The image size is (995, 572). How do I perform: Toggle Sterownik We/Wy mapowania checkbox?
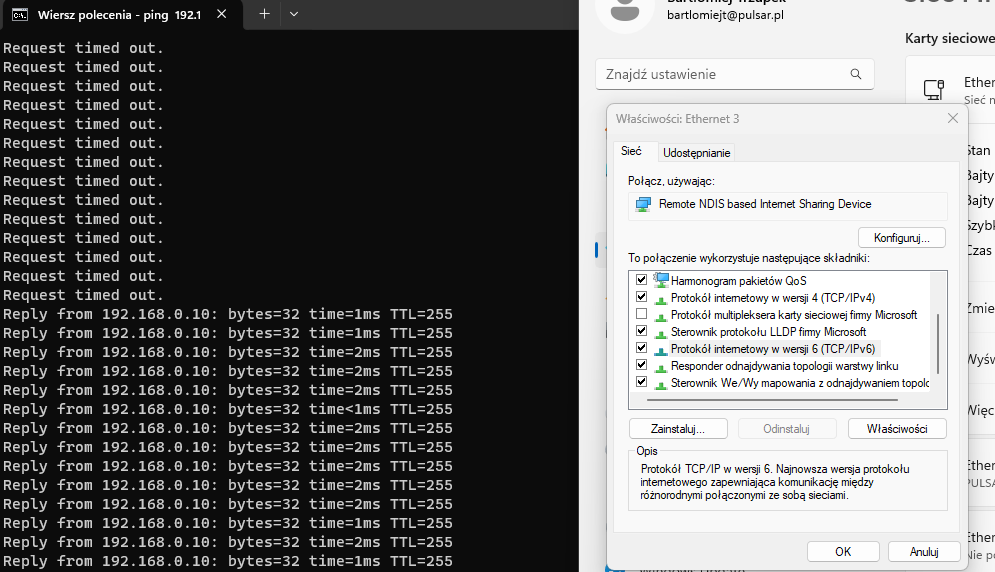tap(642, 382)
